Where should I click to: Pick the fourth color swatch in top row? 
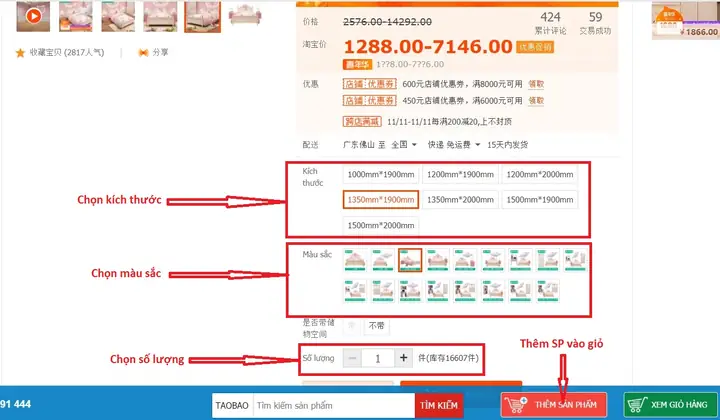point(438,260)
